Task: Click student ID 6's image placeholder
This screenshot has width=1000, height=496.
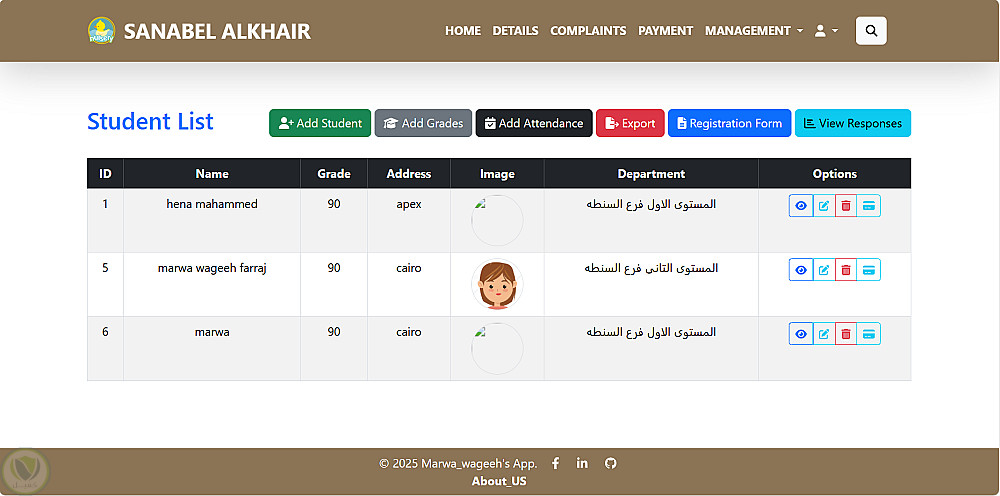Action: [x=497, y=349]
